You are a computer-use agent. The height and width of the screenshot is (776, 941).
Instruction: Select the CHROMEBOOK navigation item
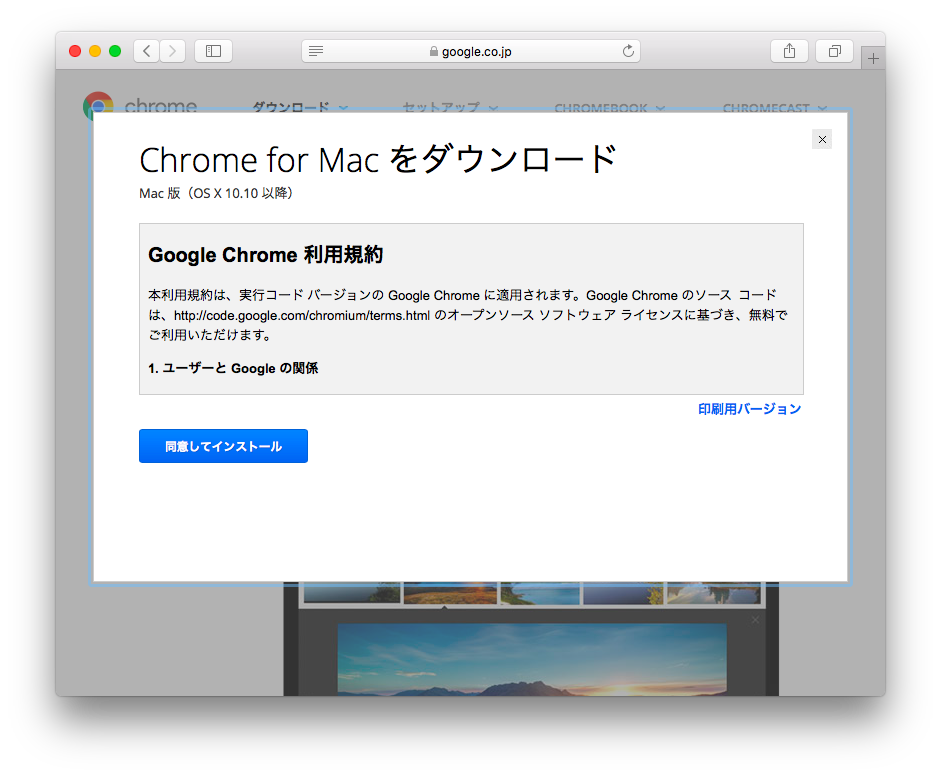tap(602, 108)
